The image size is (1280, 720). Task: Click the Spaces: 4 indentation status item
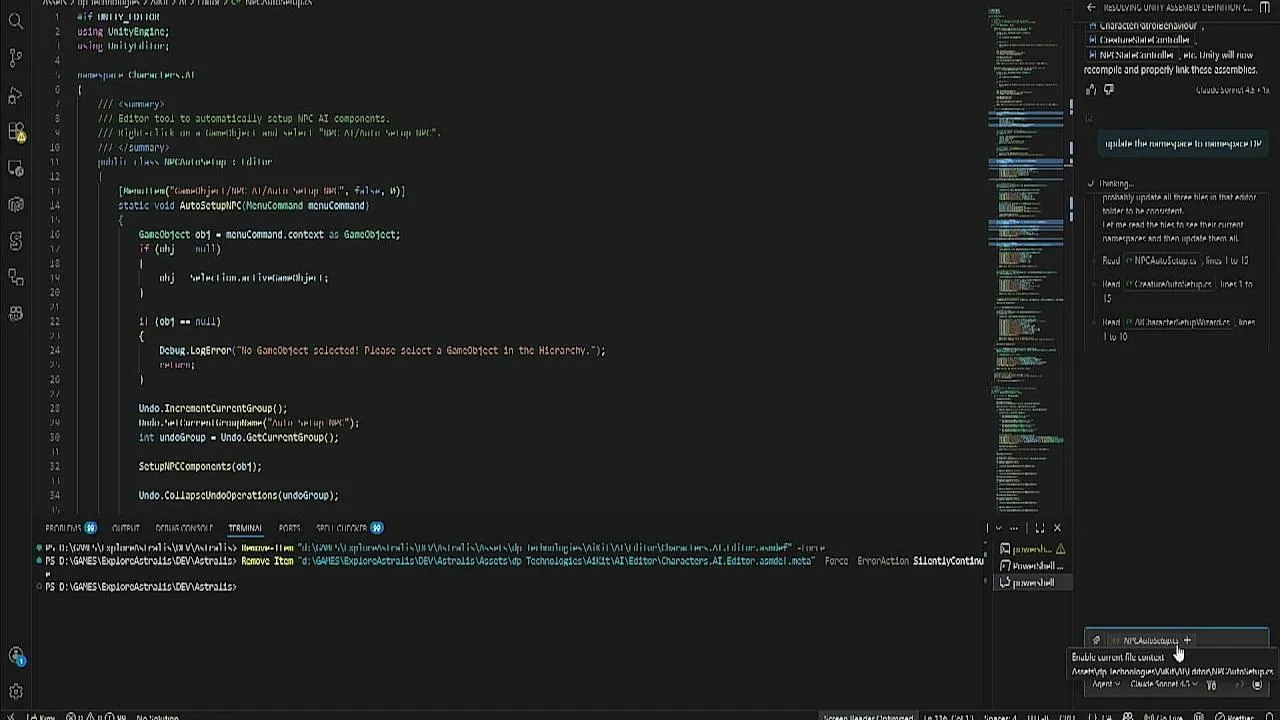pos(1001,716)
